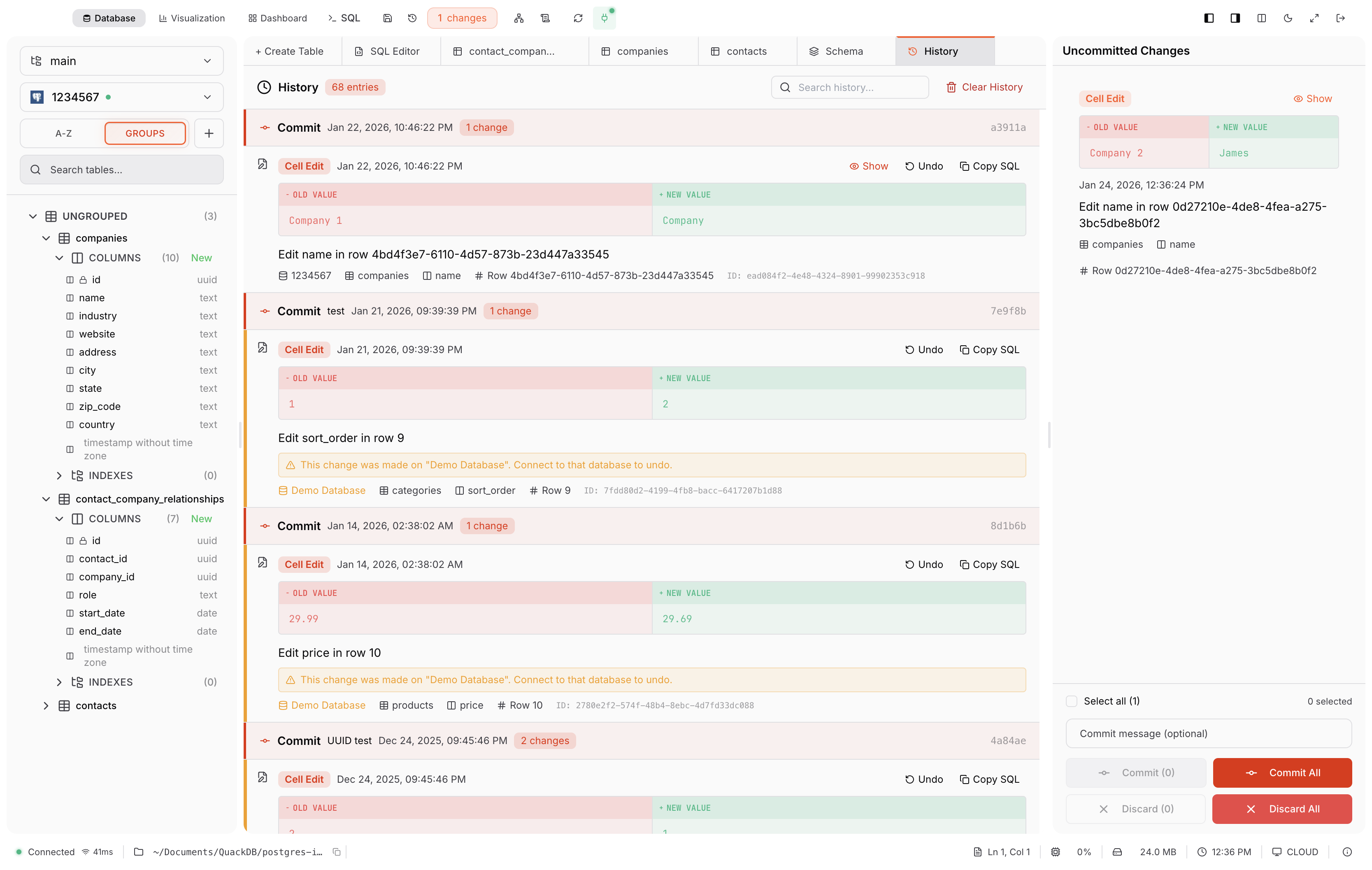Collapse contact_company_relationships table tree
The width and height of the screenshot is (1372, 870).
pos(46,499)
